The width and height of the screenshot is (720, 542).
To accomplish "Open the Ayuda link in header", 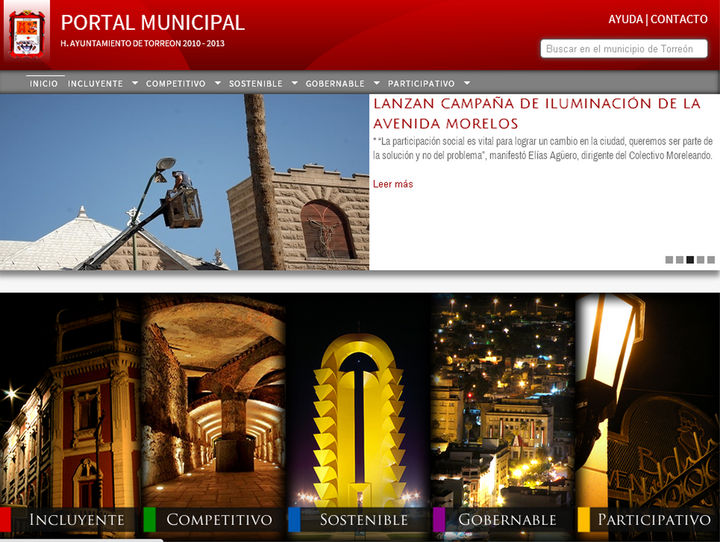I will 625,19.
